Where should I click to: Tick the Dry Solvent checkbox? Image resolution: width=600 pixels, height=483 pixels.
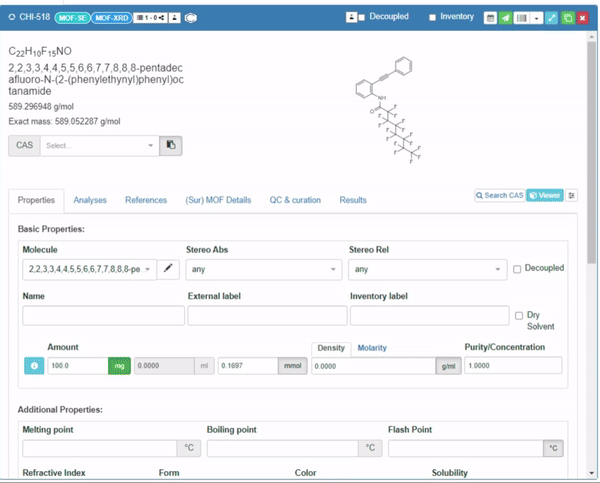(x=518, y=316)
